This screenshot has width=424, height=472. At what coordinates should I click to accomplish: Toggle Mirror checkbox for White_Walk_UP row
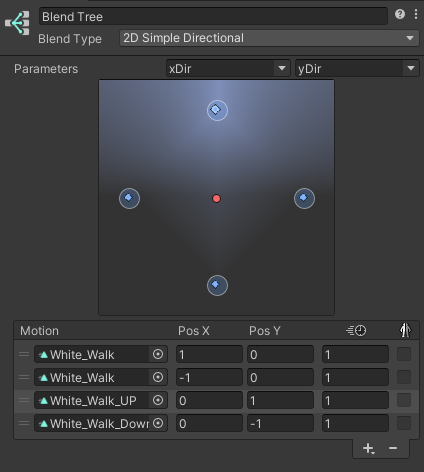tap(404, 400)
